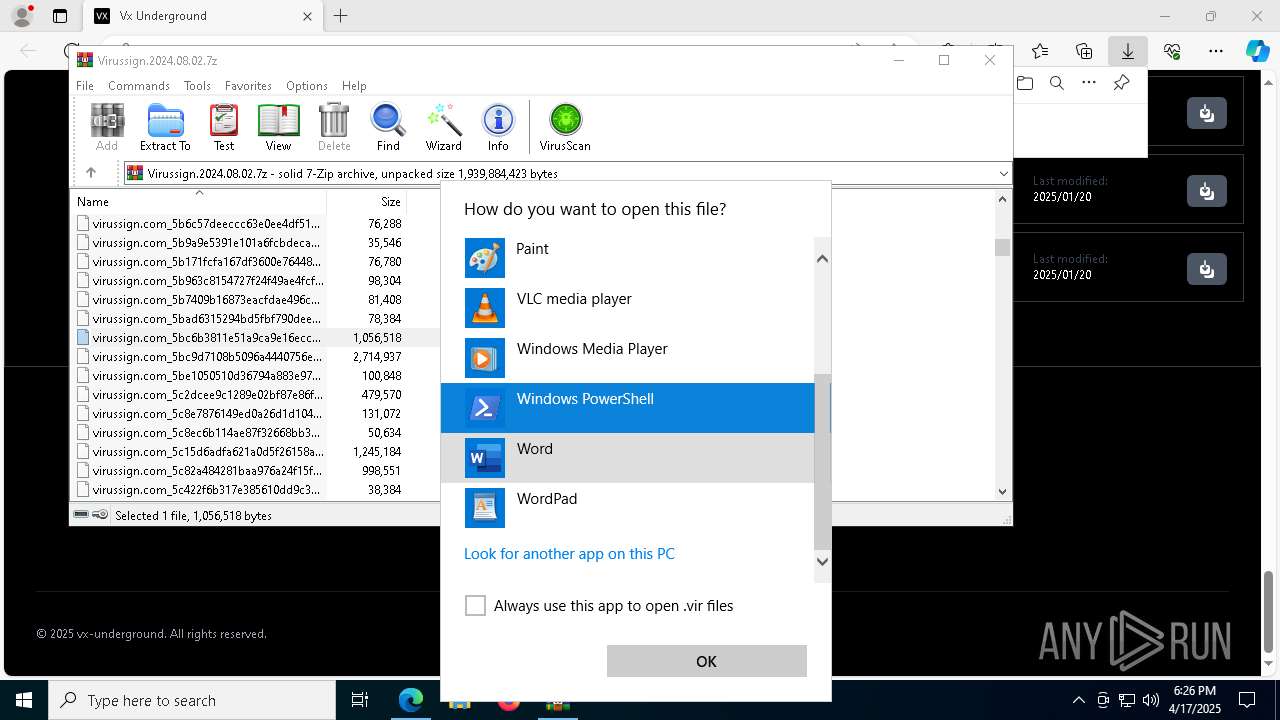Image resolution: width=1280 pixels, height=720 pixels.
Task: Open the File menu in WinRAR
Action: [85, 86]
